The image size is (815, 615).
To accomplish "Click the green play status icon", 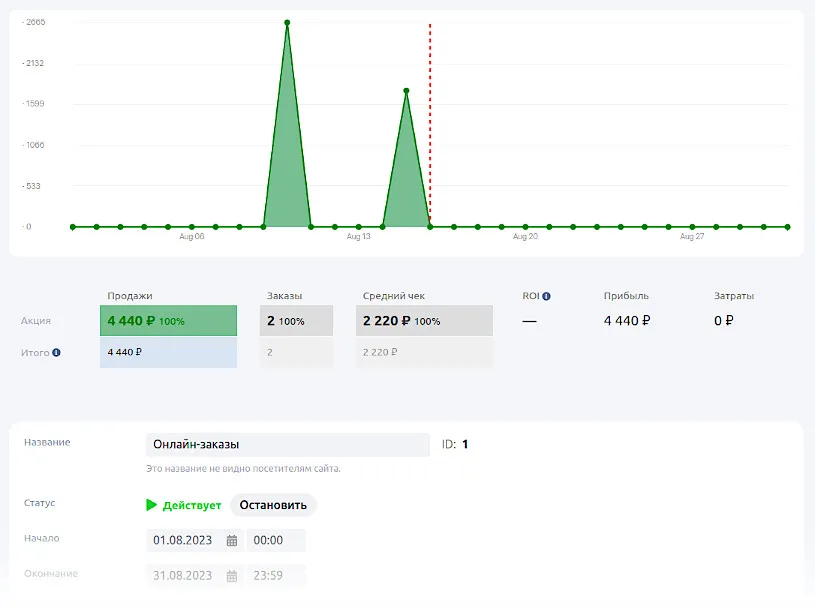I will click(x=152, y=505).
